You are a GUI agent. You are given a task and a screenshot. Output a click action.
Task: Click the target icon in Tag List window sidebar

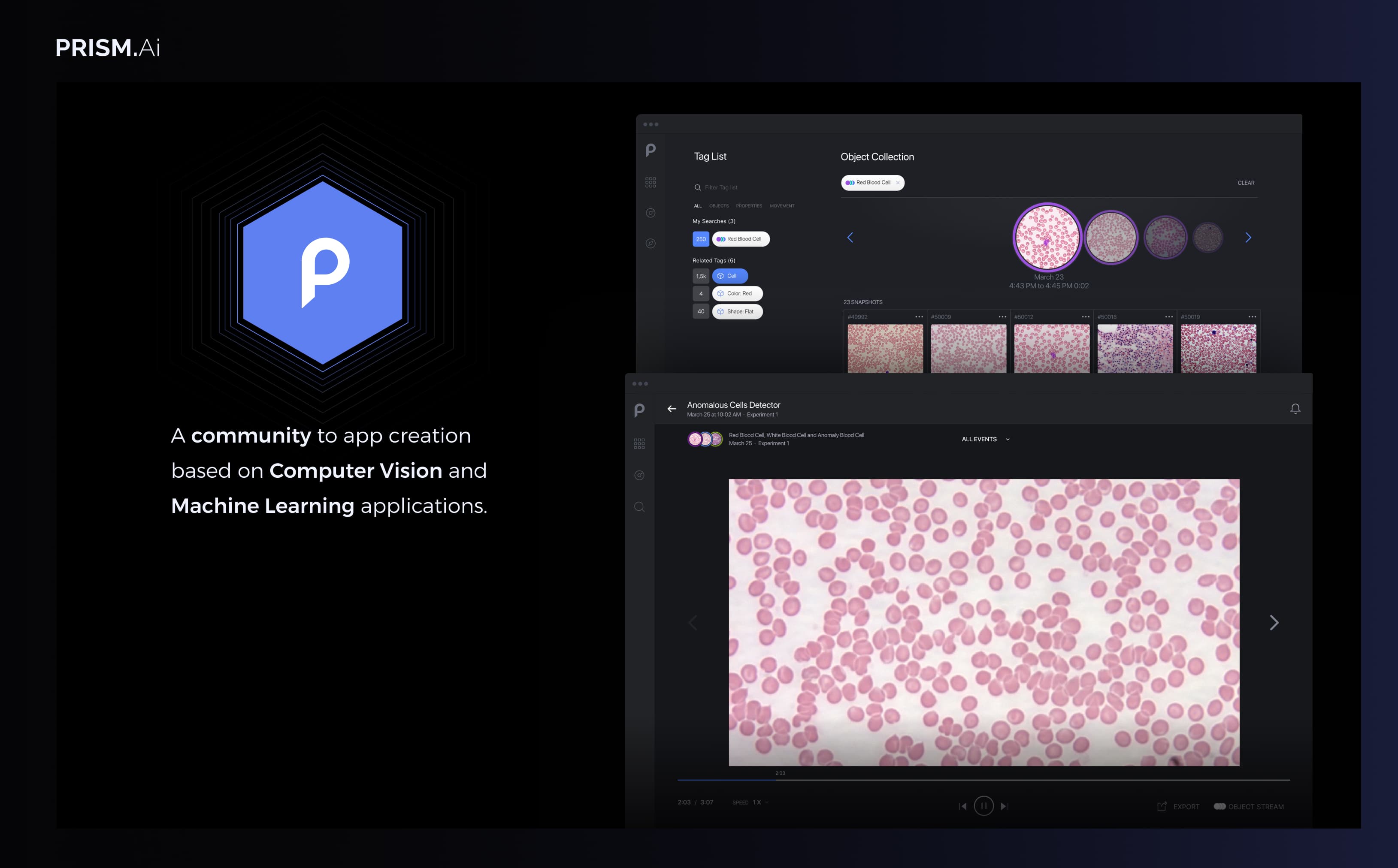point(650,213)
